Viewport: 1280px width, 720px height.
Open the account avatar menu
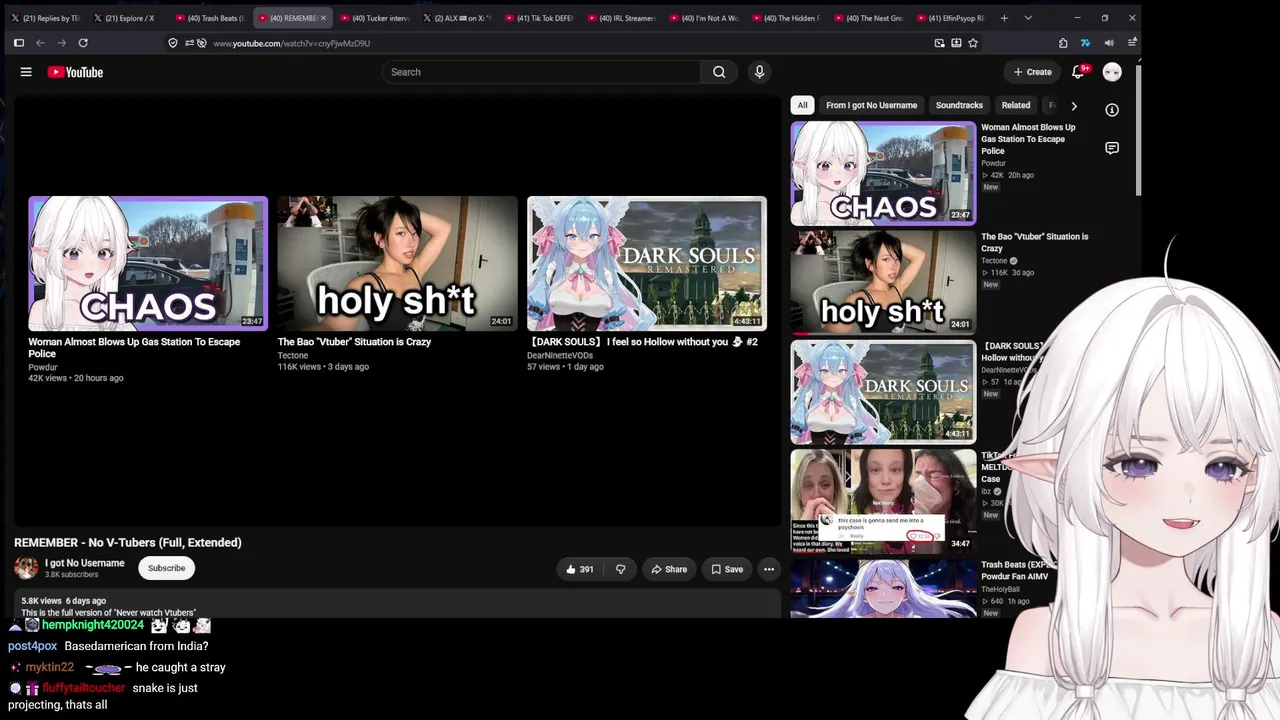pyautogui.click(x=1112, y=72)
